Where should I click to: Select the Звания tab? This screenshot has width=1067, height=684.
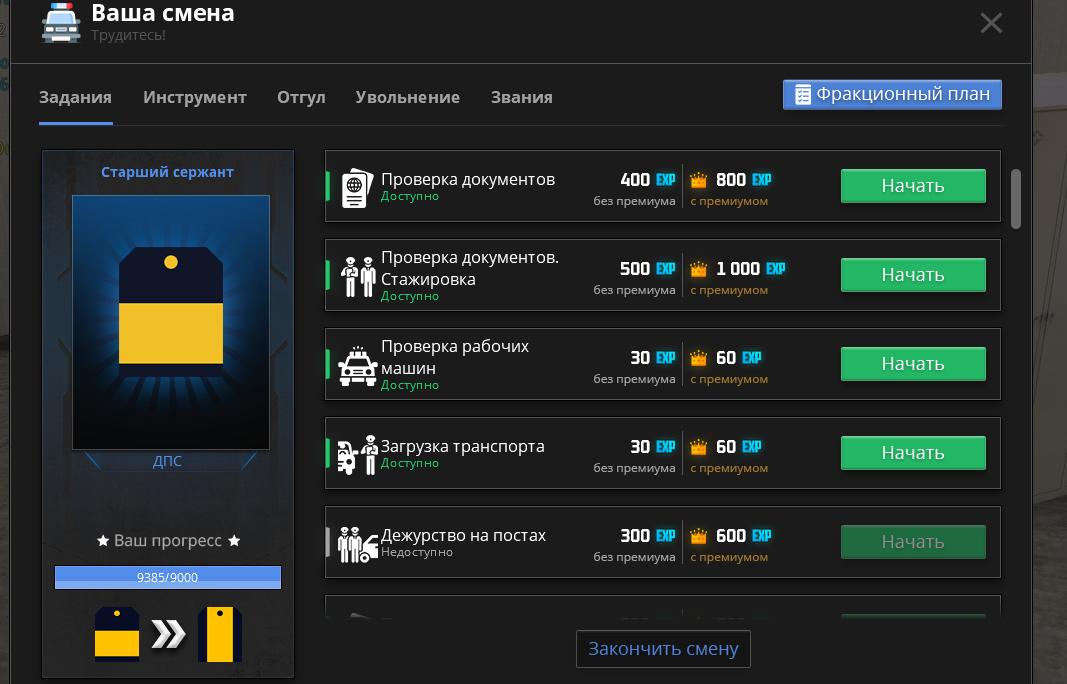click(x=521, y=97)
